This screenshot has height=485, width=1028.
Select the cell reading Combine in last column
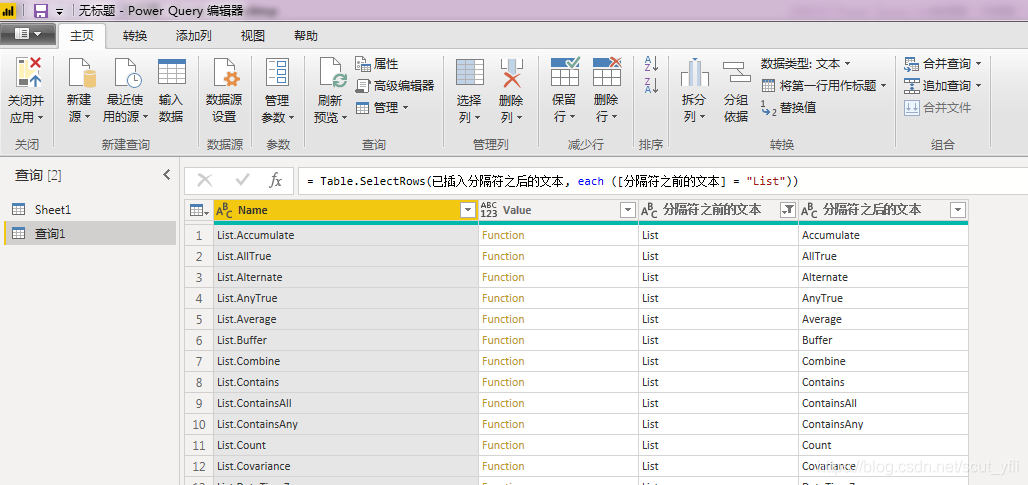click(x=883, y=361)
